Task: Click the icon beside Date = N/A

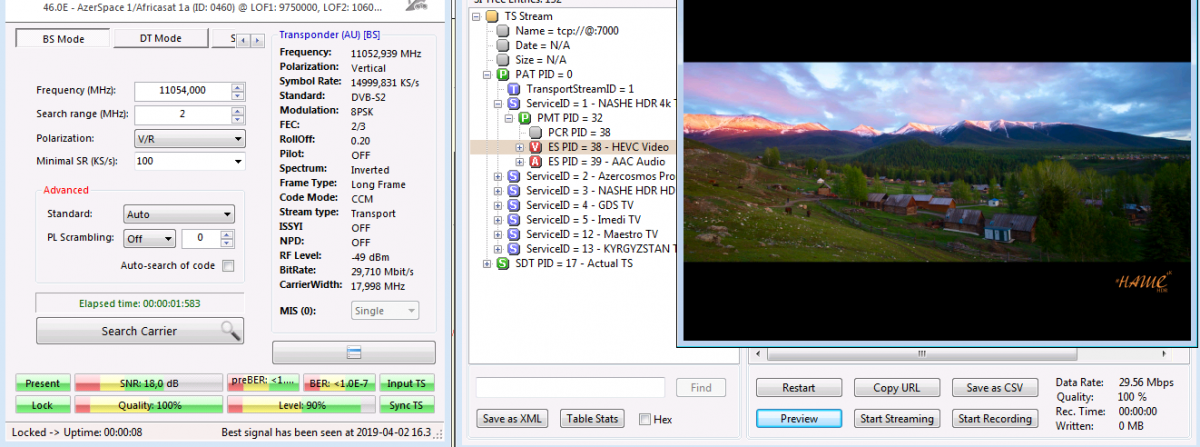Action: pos(503,46)
